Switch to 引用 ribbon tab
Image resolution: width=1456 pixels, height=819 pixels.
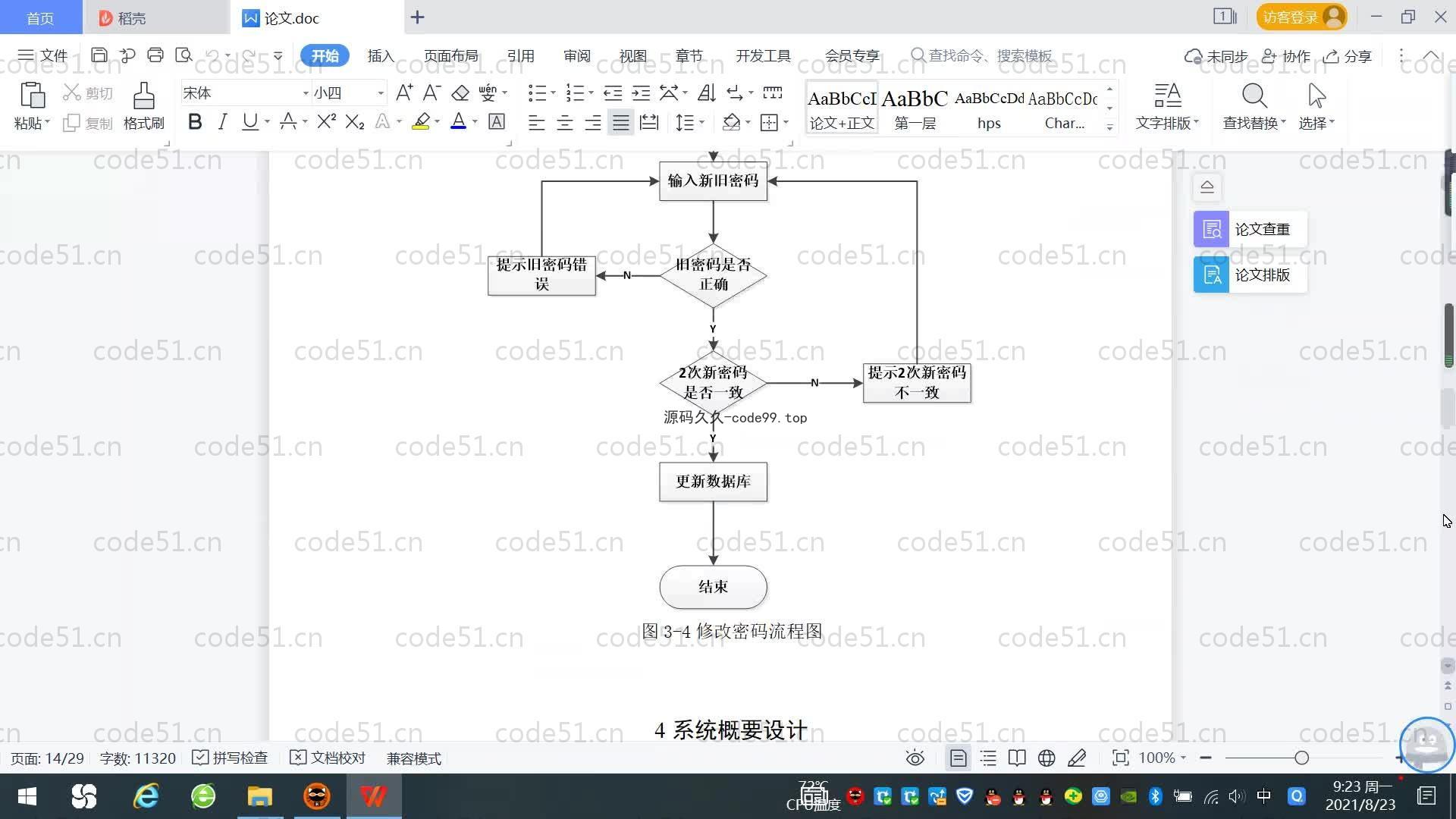pos(520,56)
